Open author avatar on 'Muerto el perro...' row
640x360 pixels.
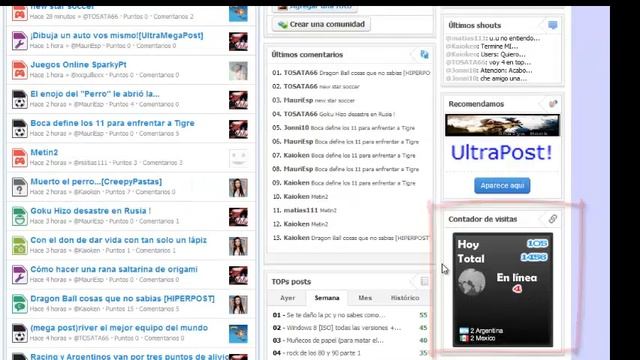coord(238,187)
